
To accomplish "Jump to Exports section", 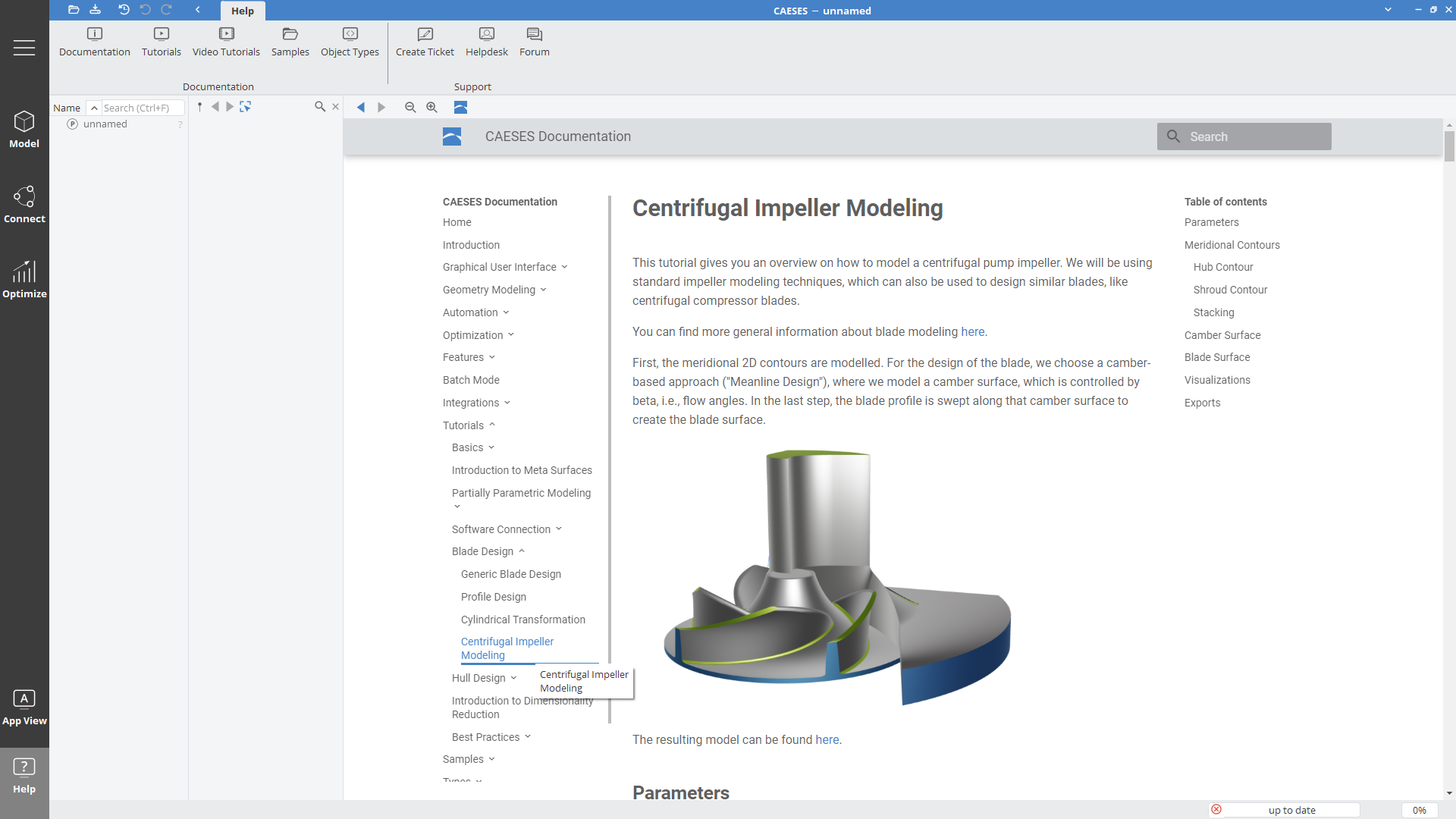I will pos(1202,403).
